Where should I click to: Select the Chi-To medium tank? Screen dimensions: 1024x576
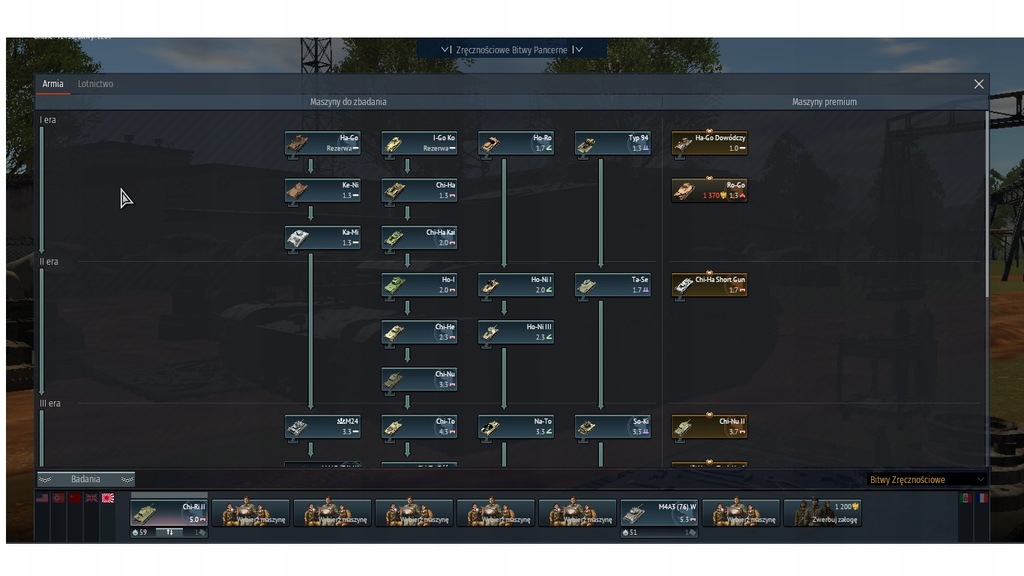[419, 426]
